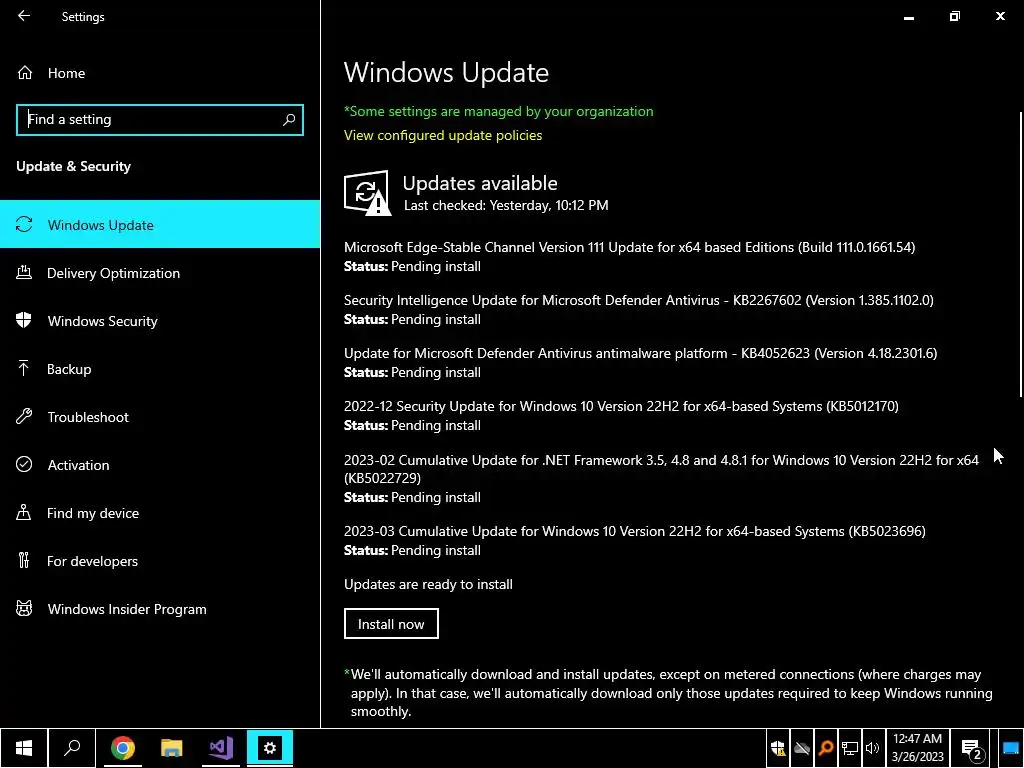Select the 2023-03 Cumulative Update KB5023696 entry
Image resolution: width=1024 pixels, height=768 pixels.
click(635, 541)
